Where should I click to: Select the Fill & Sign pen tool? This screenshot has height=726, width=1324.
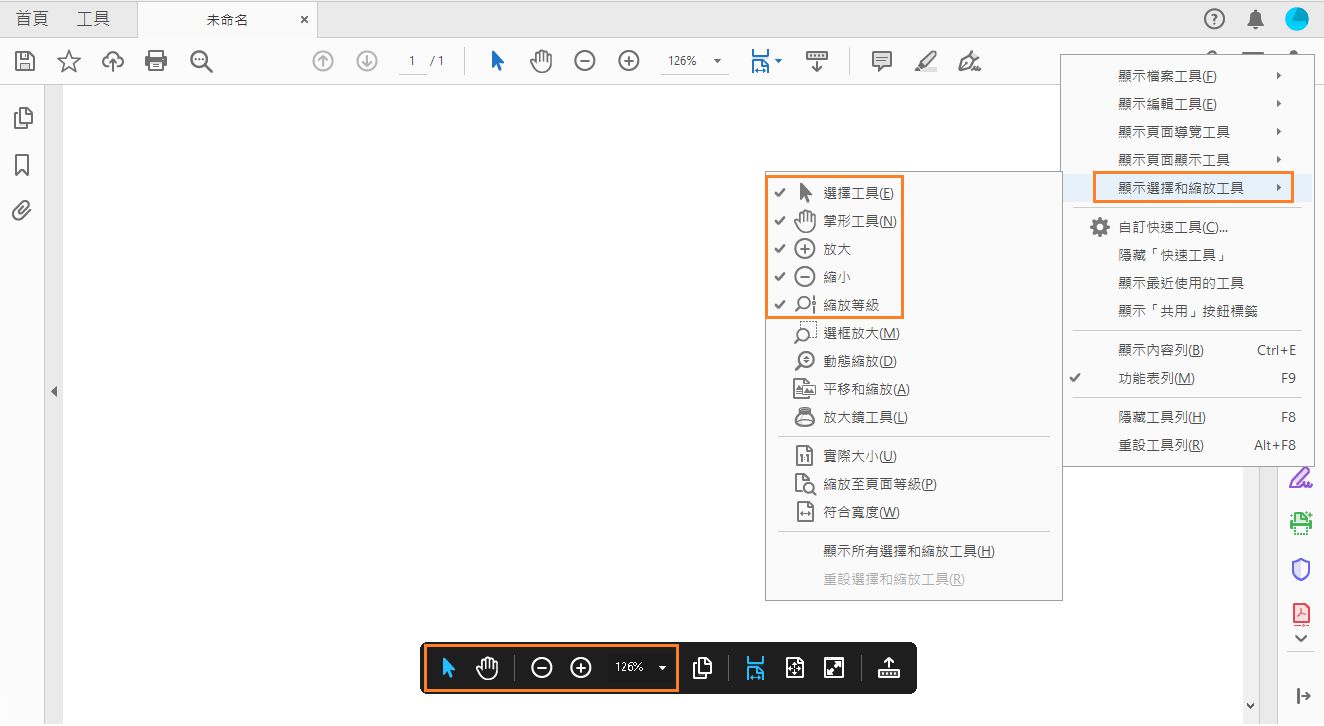point(968,61)
